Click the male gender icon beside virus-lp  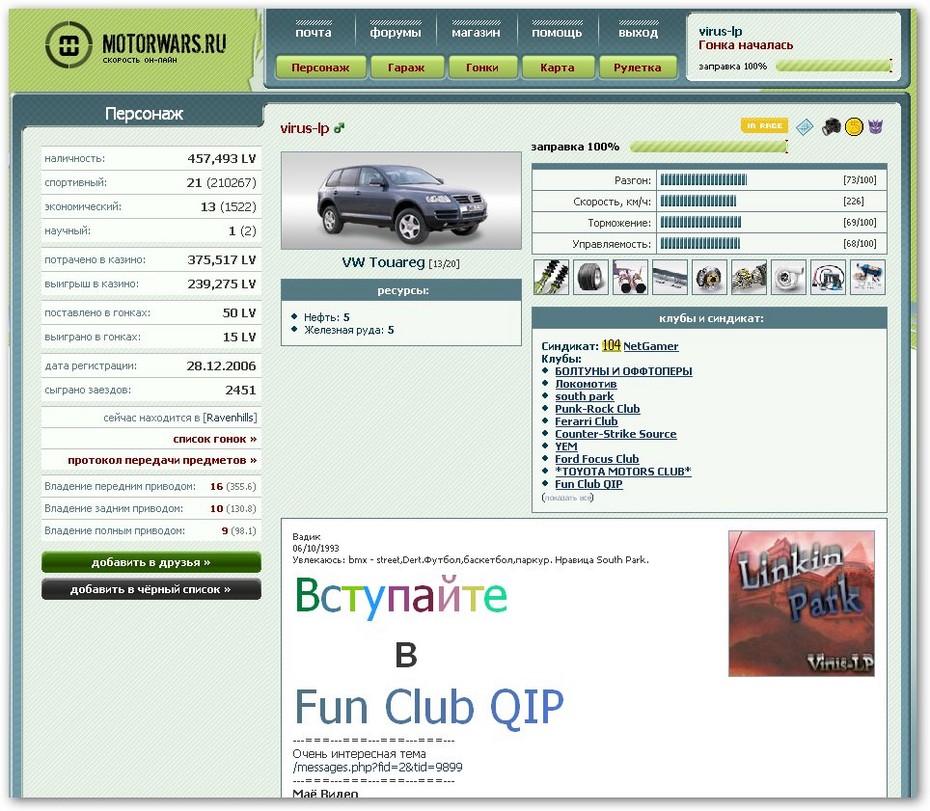(x=339, y=128)
